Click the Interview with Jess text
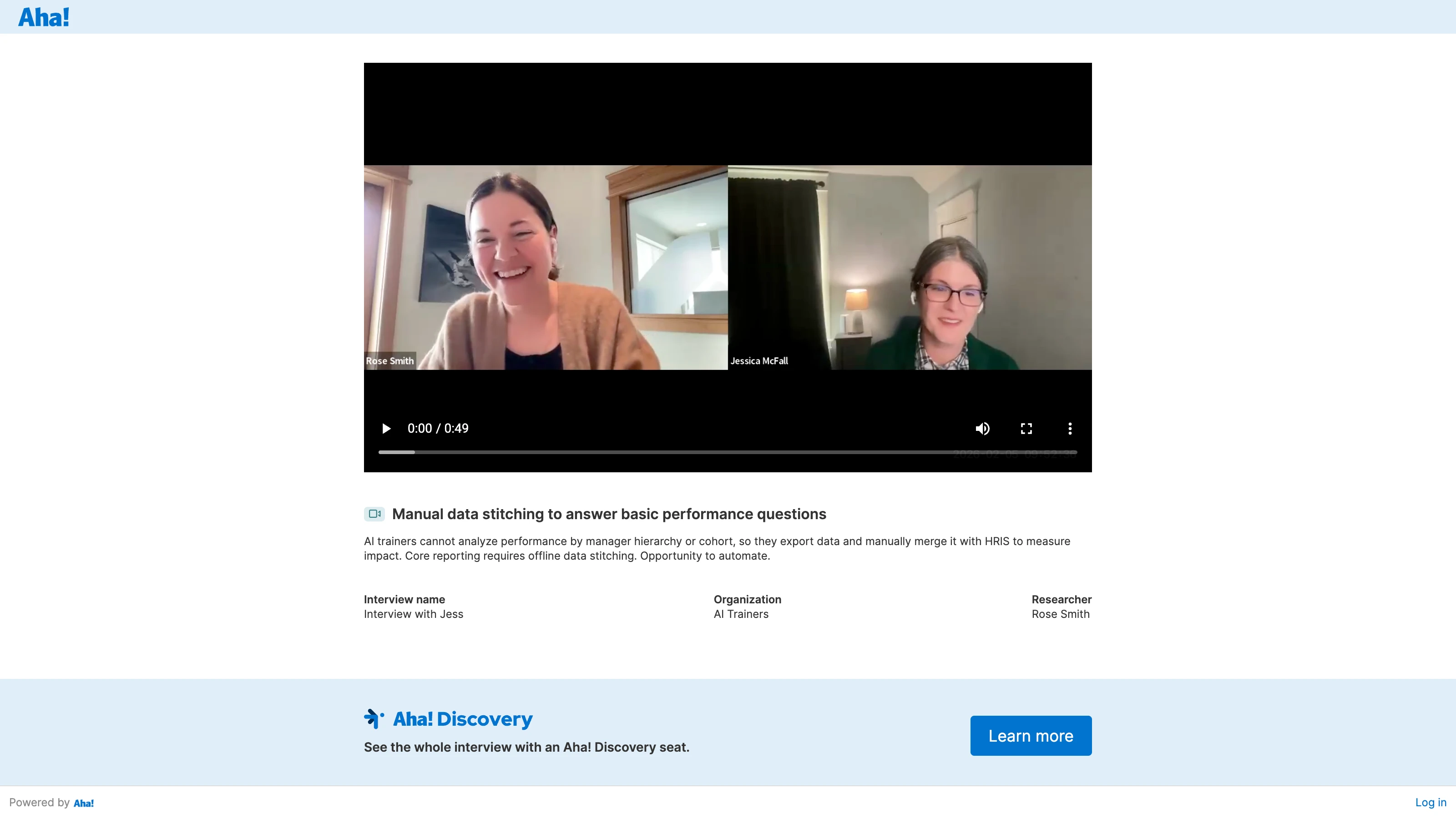The height and width of the screenshot is (819, 1456). (413, 614)
